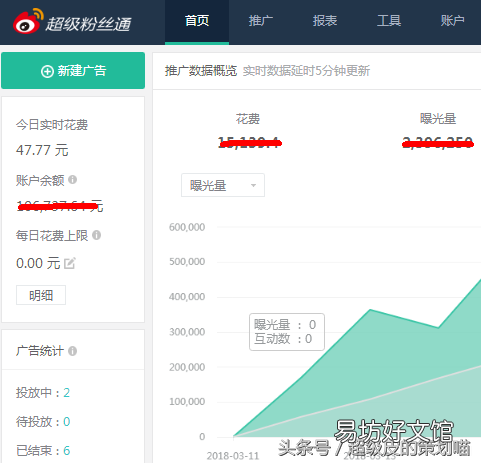Viewport: 481px width, 463px height.
Task: Switch to the 推广 tab
Action: point(261,21)
